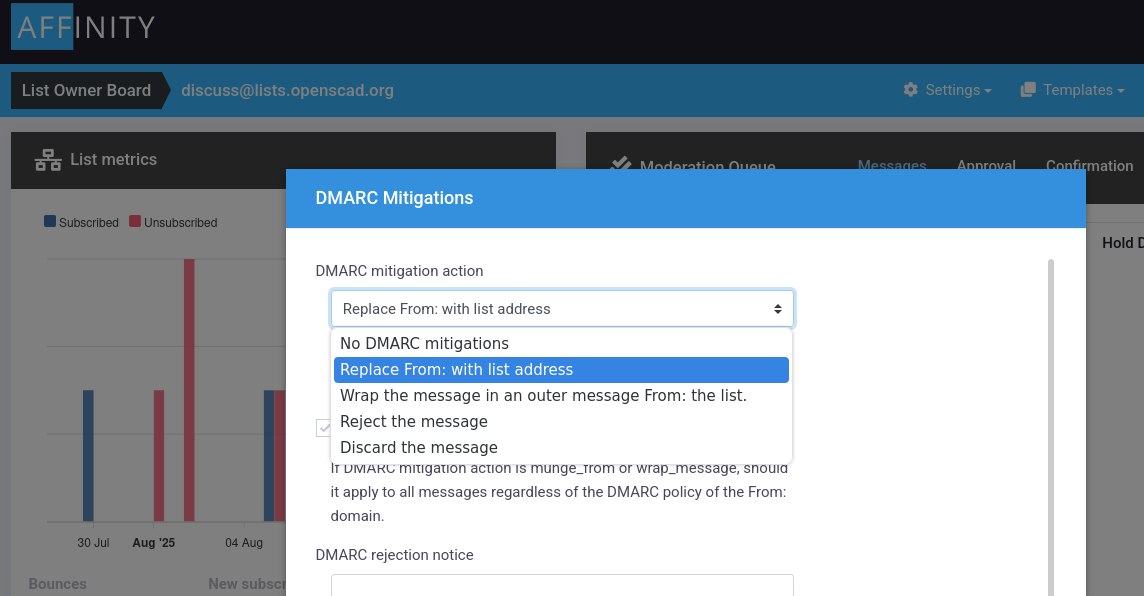
Task: Toggle the Unsubscribed series in chart legend
Action: pyautogui.click(x=173, y=223)
